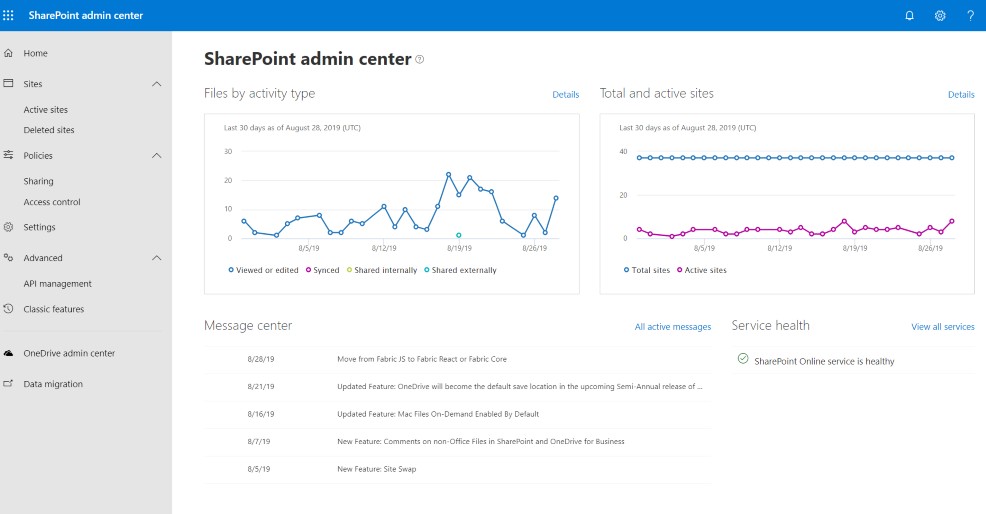Toggle Active sites legend item
This screenshot has height=514, width=986.
702,270
